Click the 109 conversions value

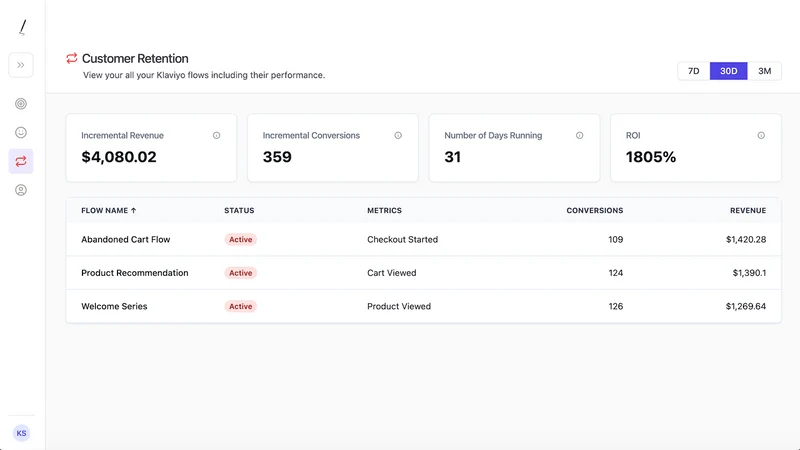(x=616, y=239)
